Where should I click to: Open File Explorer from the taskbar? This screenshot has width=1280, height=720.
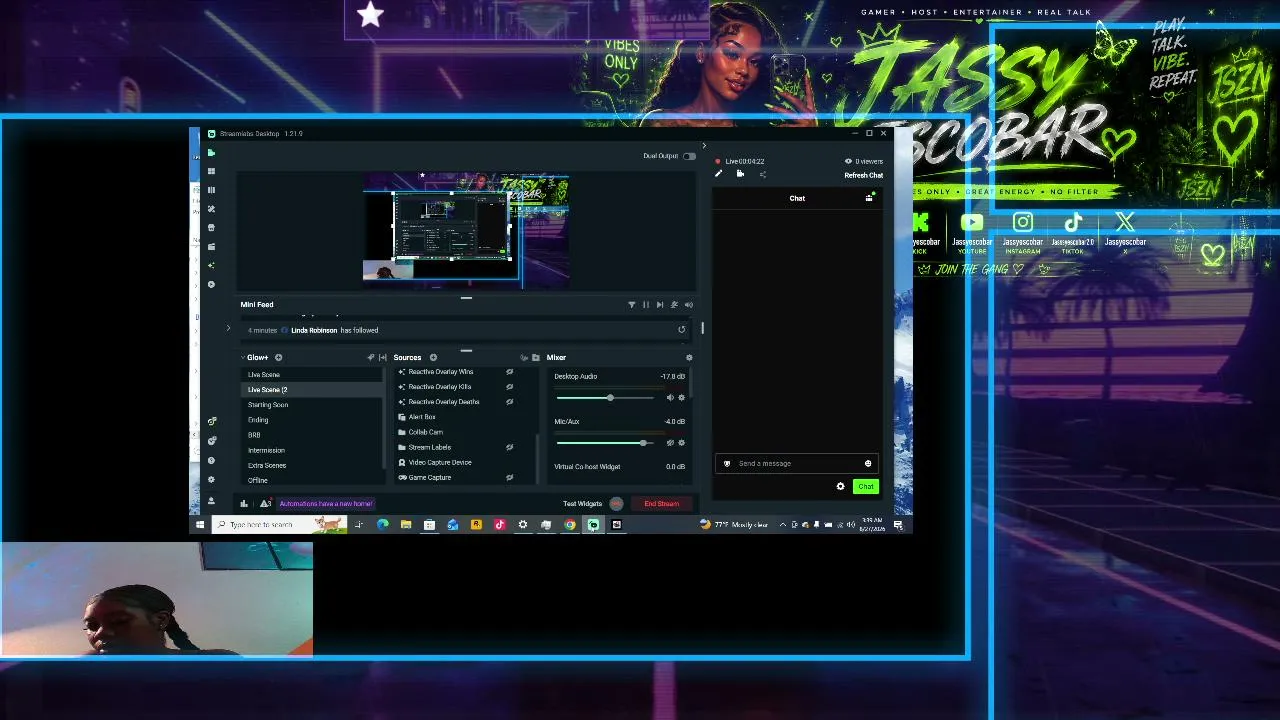(406, 525)
